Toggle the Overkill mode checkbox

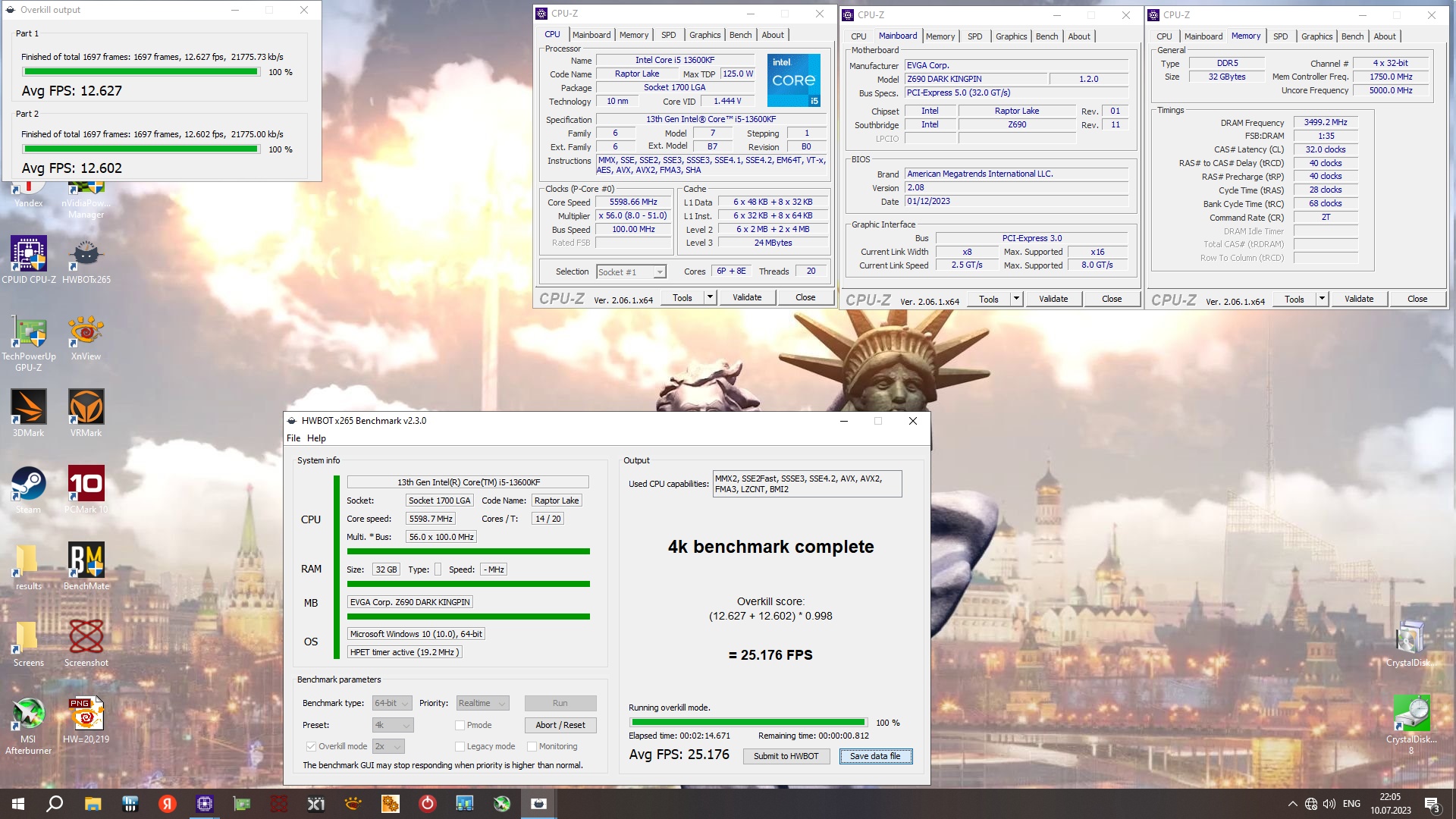click(311, 746)
